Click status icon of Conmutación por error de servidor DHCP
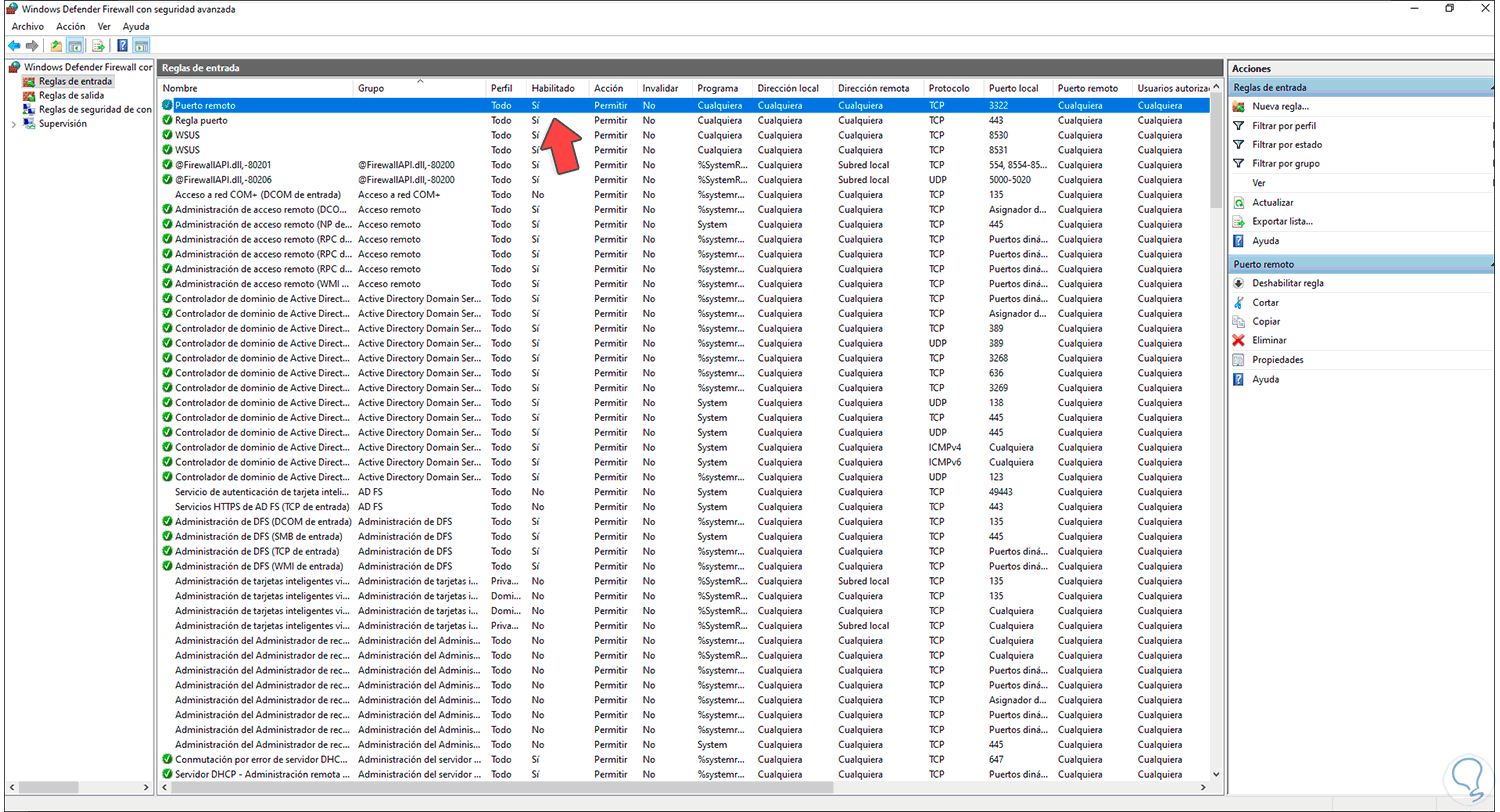The width and height of the screenshot is (1500, 812). (167, 760)
